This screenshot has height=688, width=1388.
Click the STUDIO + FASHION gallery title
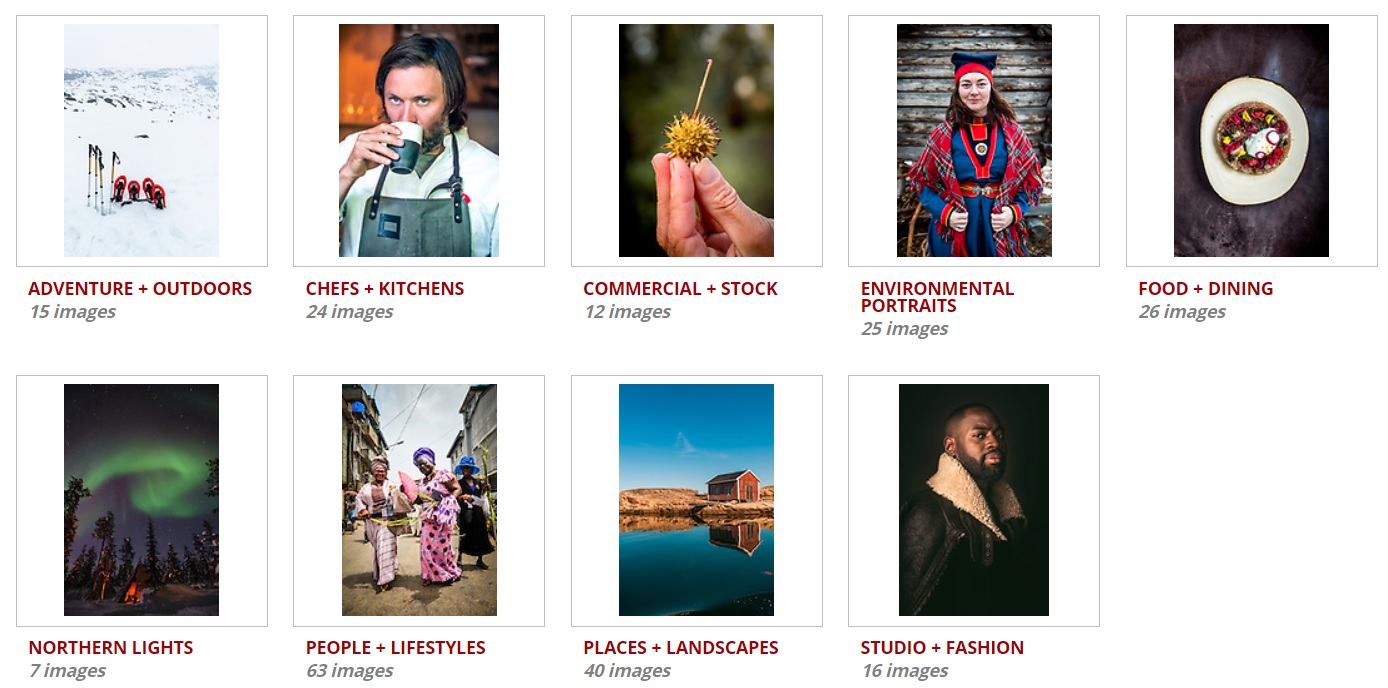pos(942,648)
